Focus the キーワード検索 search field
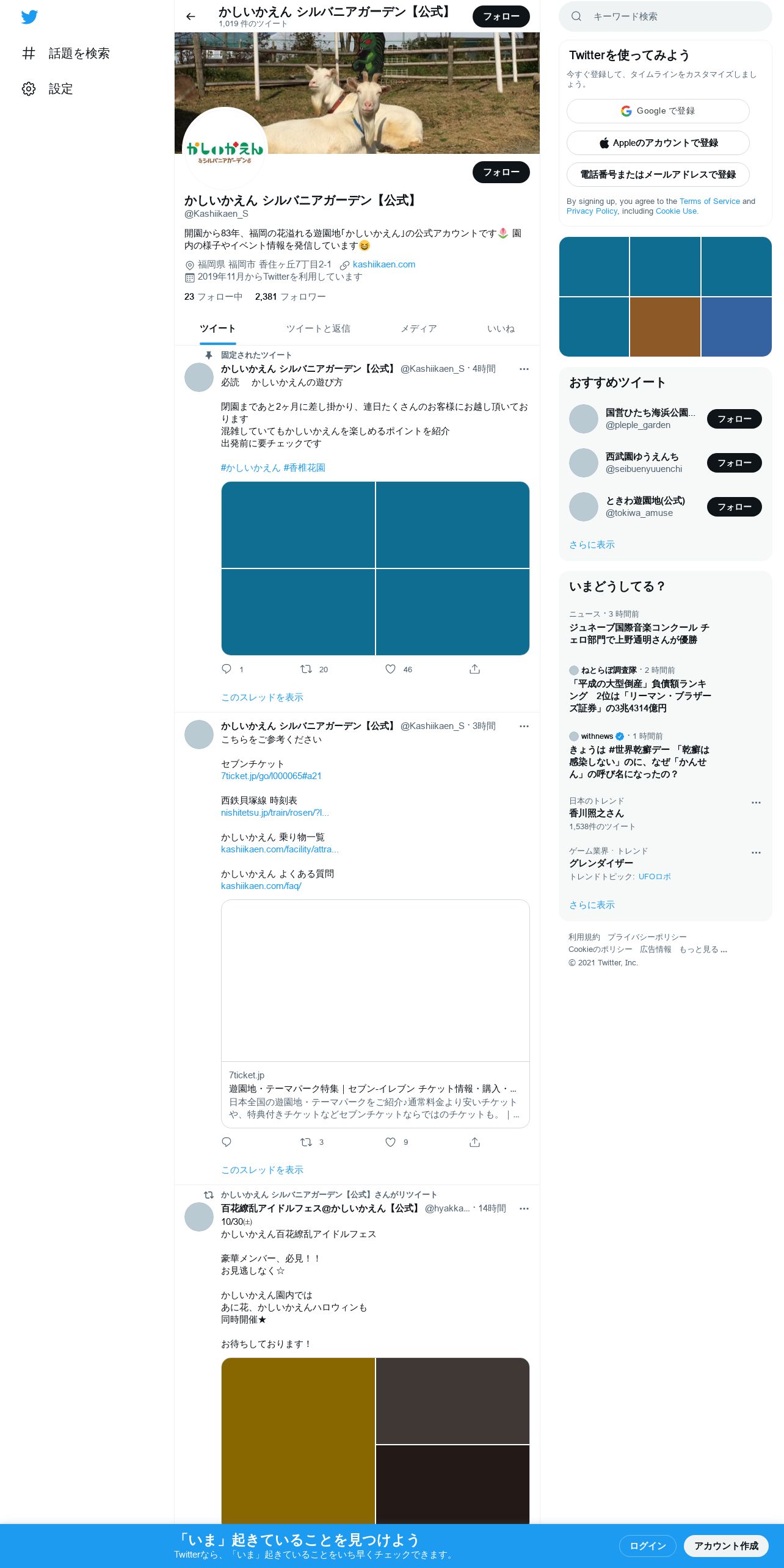784x1568 pixels. (x=666, y=16)
